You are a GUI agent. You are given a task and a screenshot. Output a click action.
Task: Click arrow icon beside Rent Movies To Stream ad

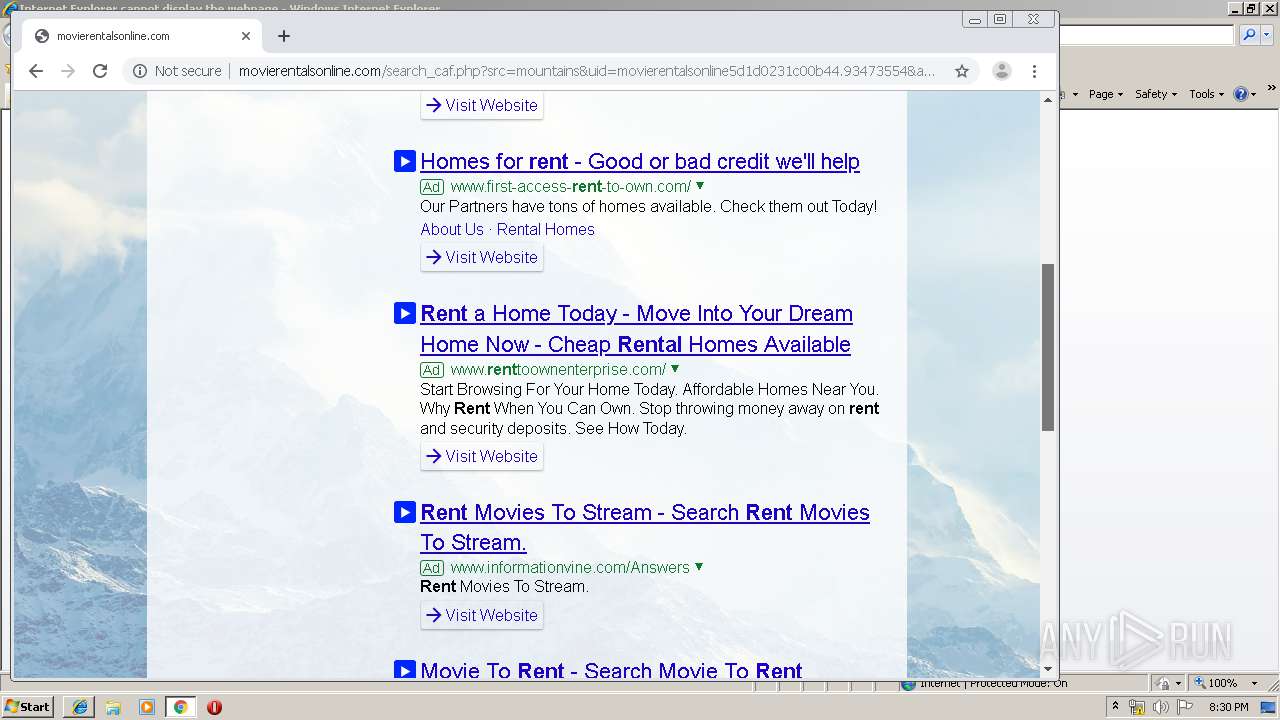[x=405, y=512]
